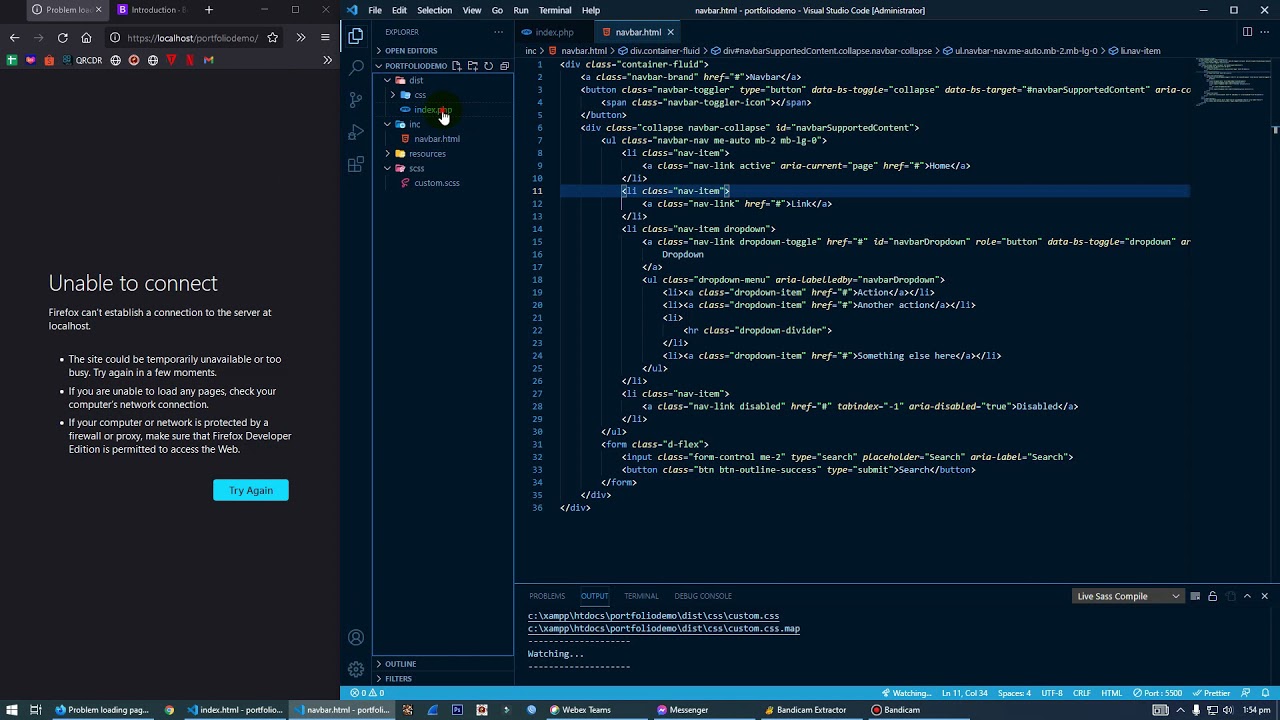Switch to the TERMINAL panel tab
This screenshot has height=720, width=1280.
click(x=641, y=596)
